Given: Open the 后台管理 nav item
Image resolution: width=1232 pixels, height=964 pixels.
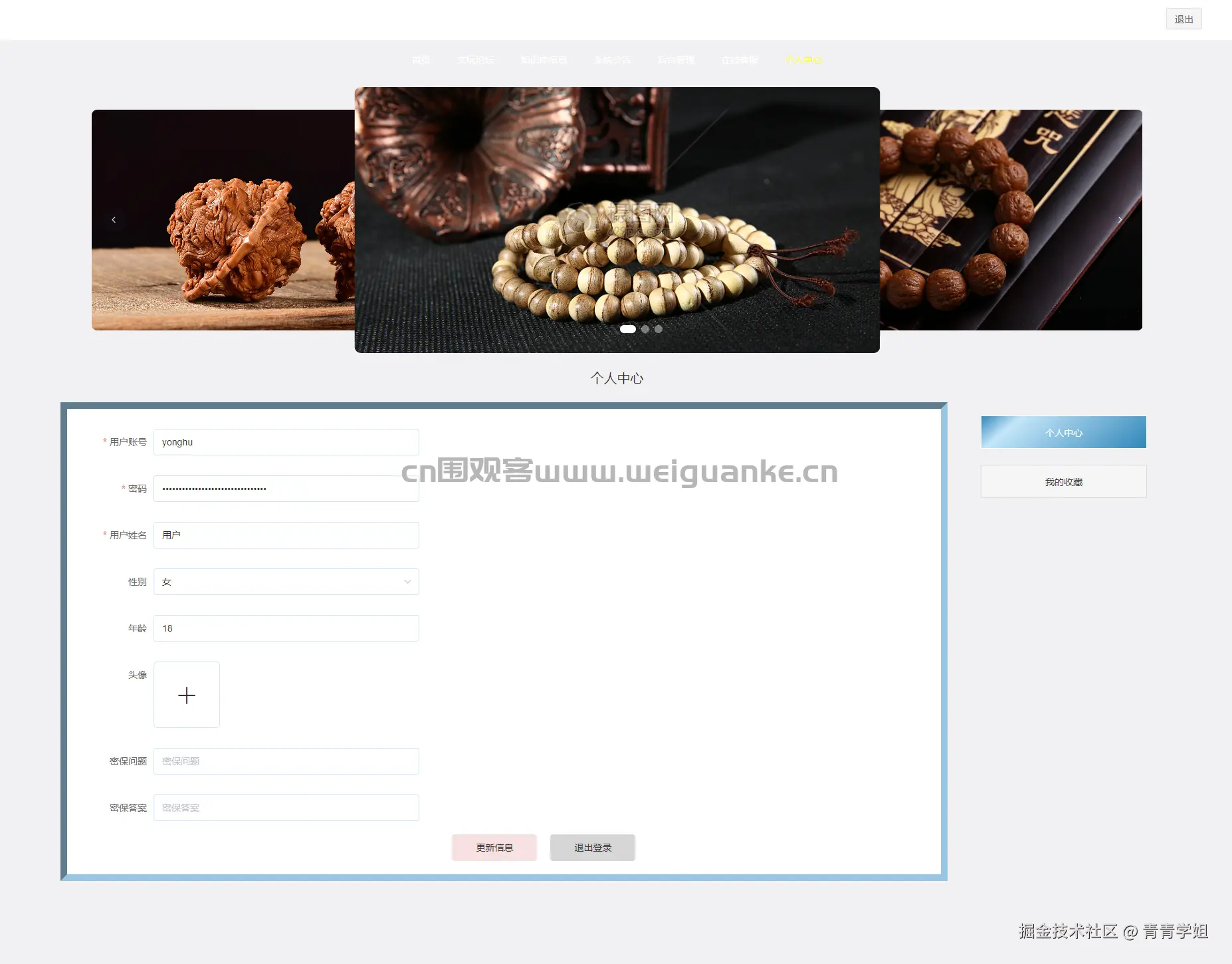Looking at the screenshot, I should click(676, 60).
